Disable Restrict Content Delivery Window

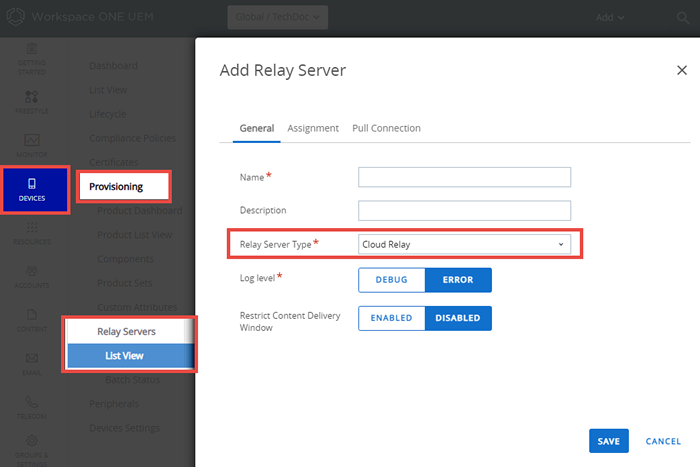pos(458,318)
